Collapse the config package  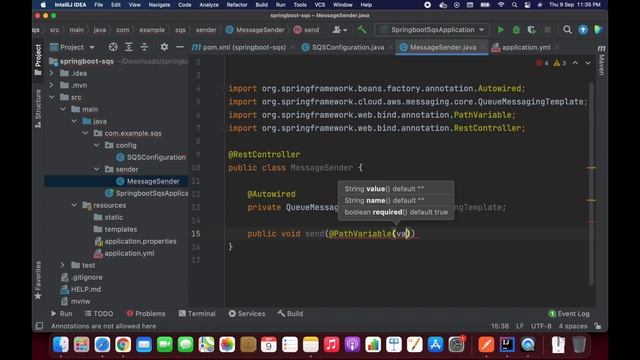97,145
